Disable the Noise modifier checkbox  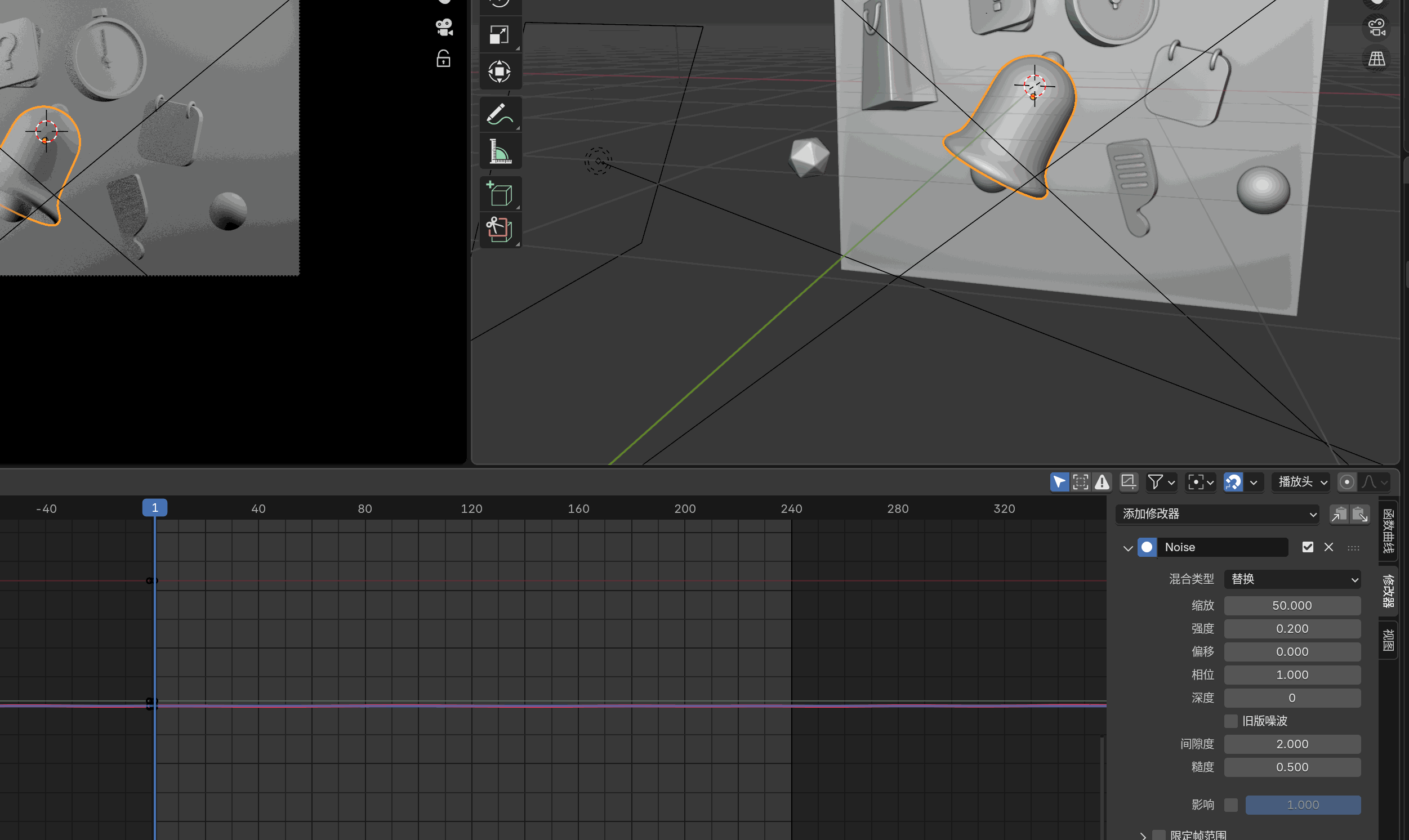pyautogui.click(x=1308, y=547)
